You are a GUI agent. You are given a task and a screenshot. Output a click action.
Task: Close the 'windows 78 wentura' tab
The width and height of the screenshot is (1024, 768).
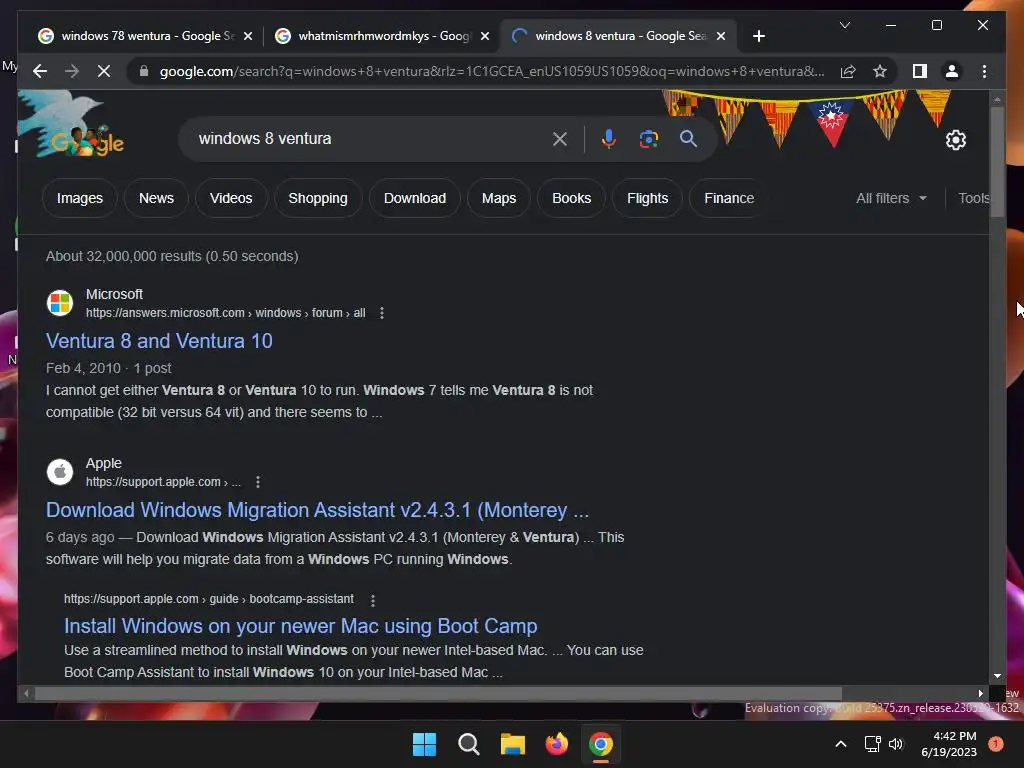pos(248,36)
